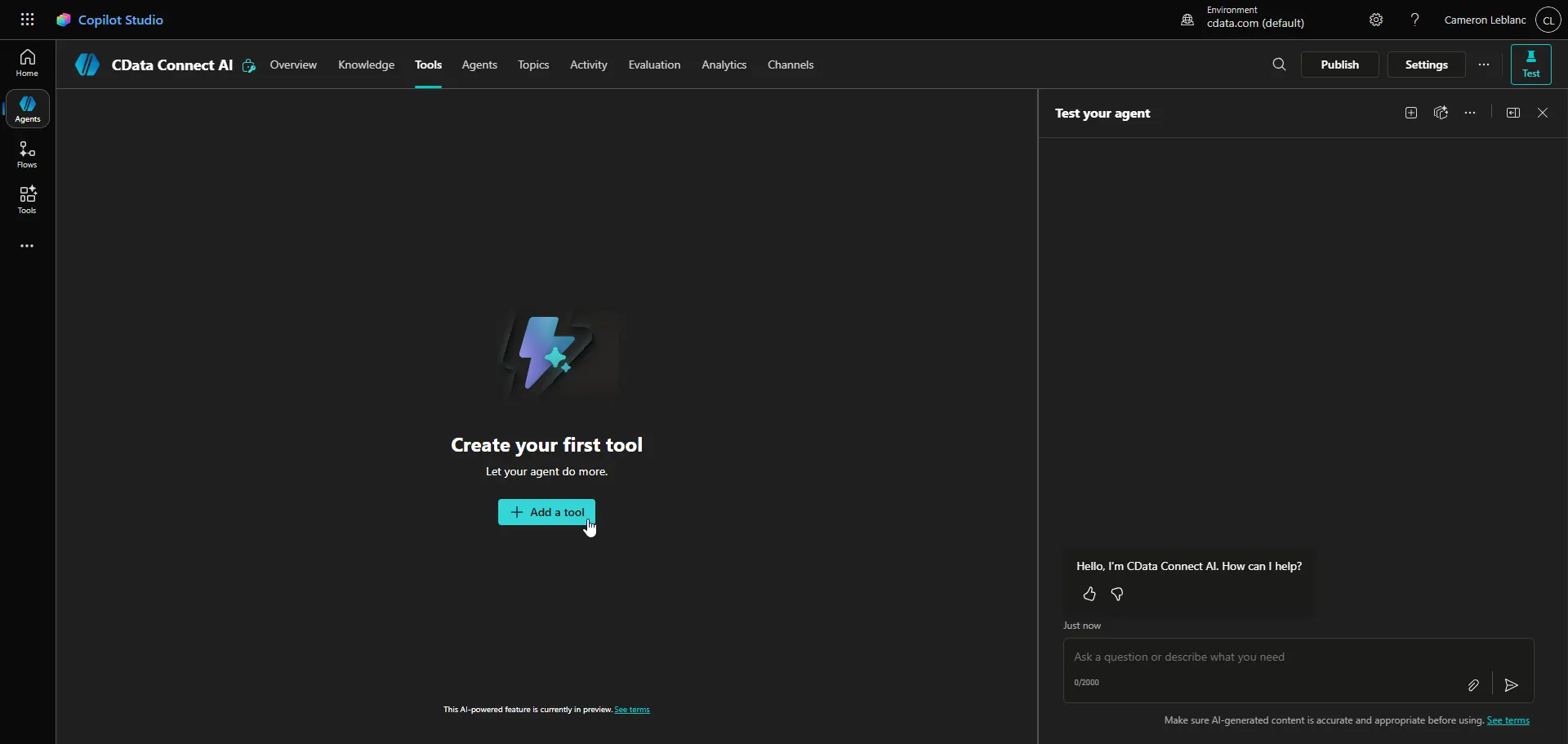Open the settings gear icon
Screen dimensions: 1568x744
1376,20
